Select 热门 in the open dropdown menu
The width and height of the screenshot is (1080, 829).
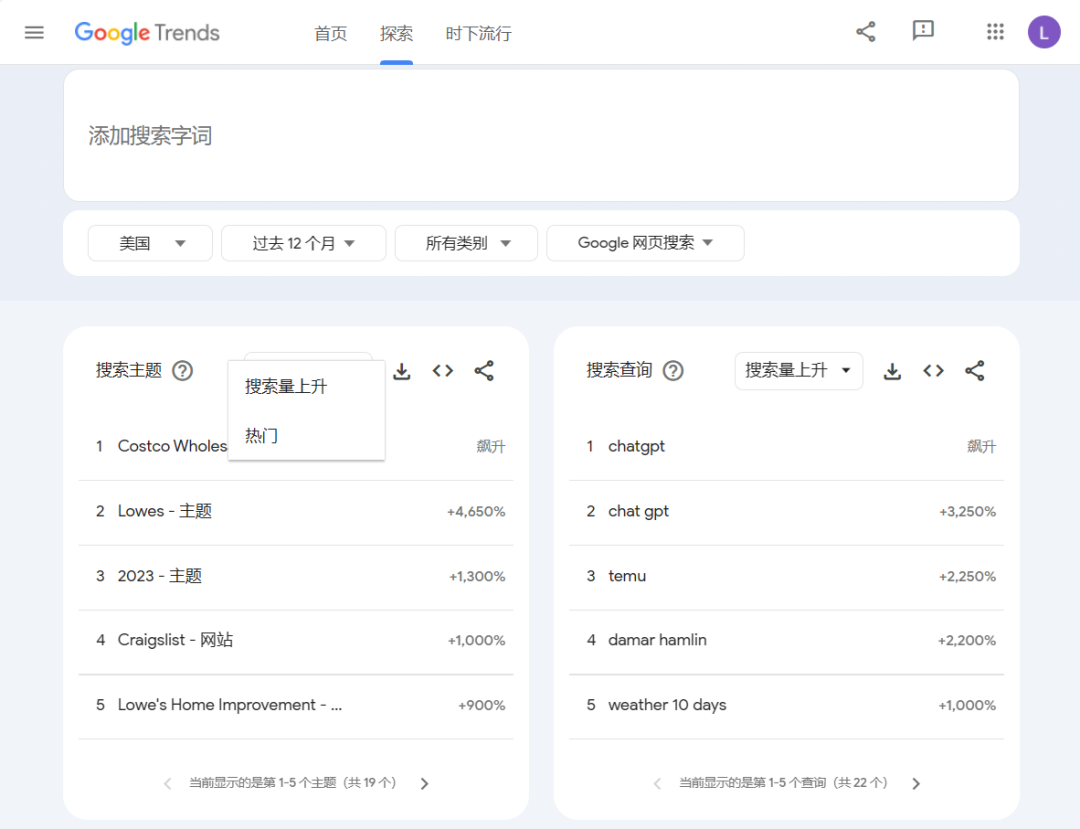click(x=260, y=435)
